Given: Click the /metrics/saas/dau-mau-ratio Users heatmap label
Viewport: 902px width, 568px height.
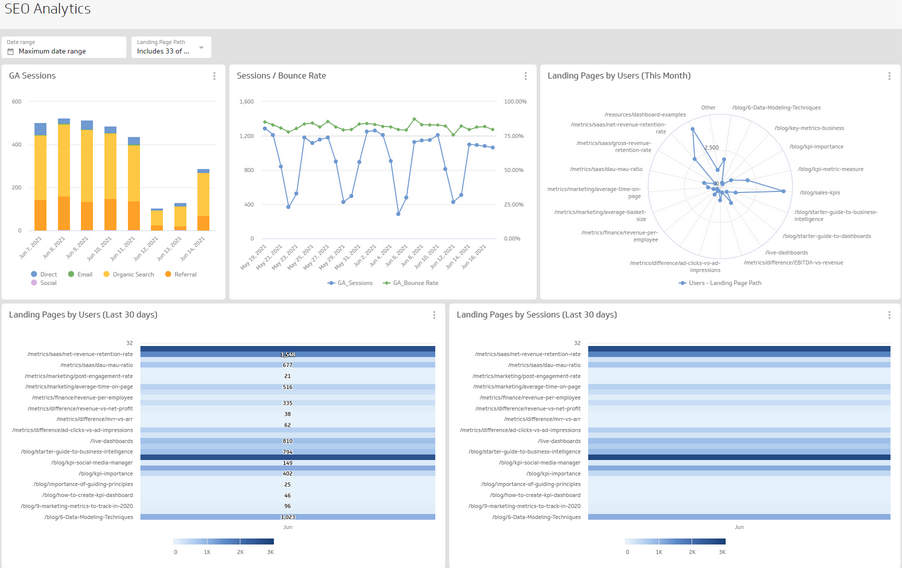Looking at the screenshot, I should pyautogui.click(x=96, y=365).
